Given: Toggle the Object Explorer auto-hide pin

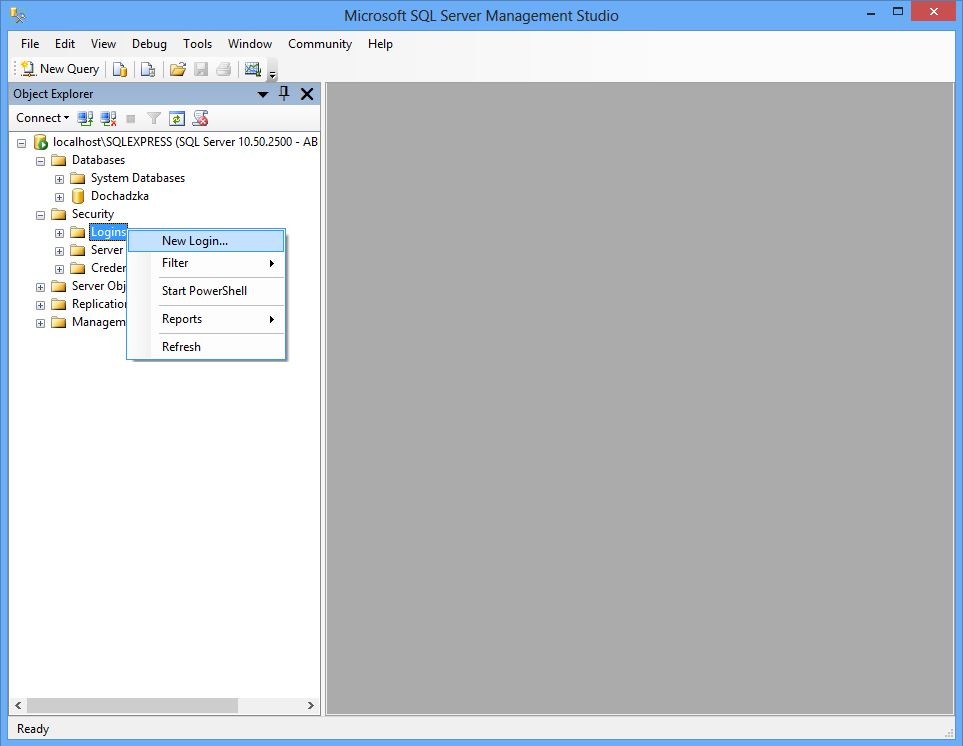Looking at the screenshot, I should [x=284, y=93].
